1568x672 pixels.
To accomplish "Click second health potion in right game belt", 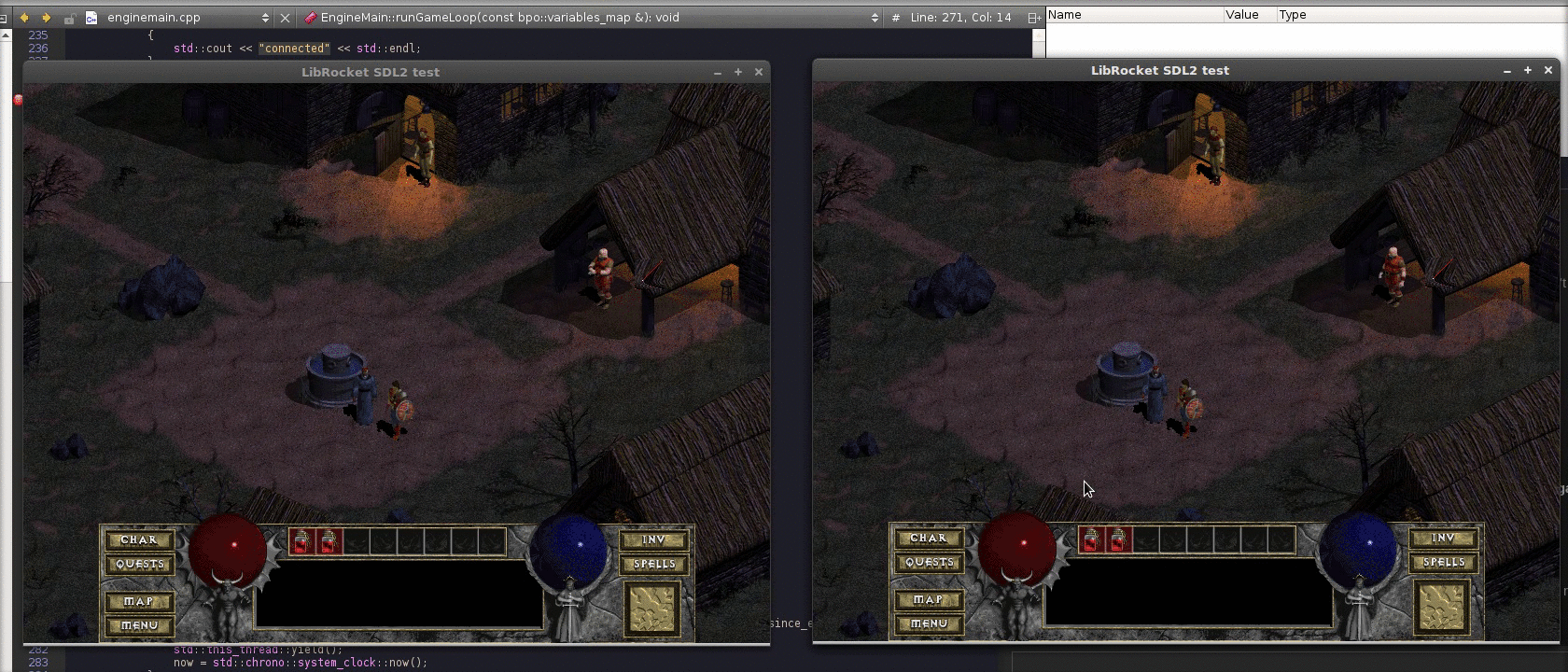I will [x=1119, y=539].
